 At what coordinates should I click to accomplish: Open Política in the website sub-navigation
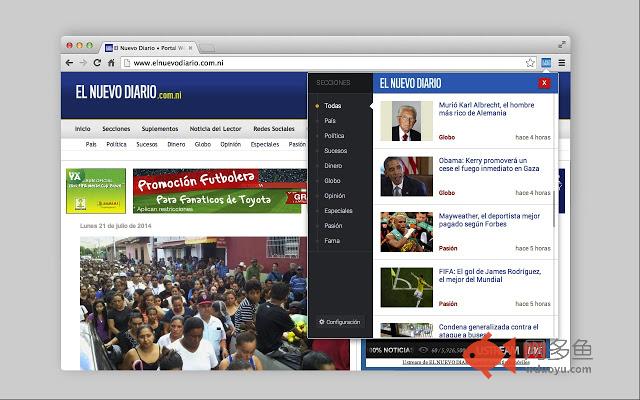(x=116, y=144)
